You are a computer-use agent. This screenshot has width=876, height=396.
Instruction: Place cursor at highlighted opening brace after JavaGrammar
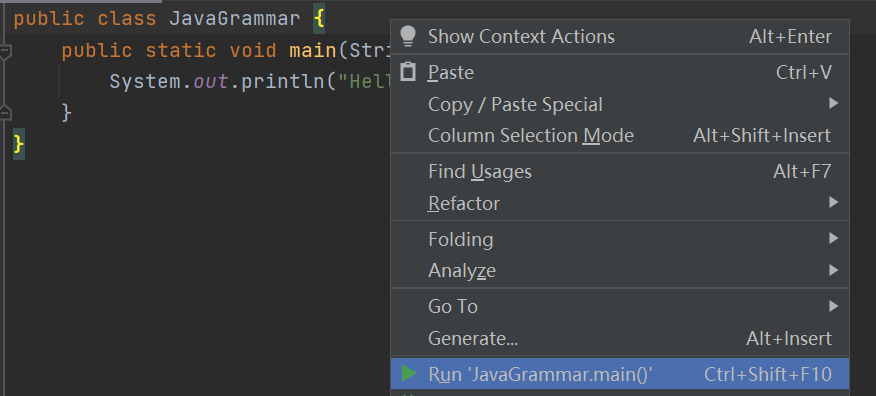319,19
